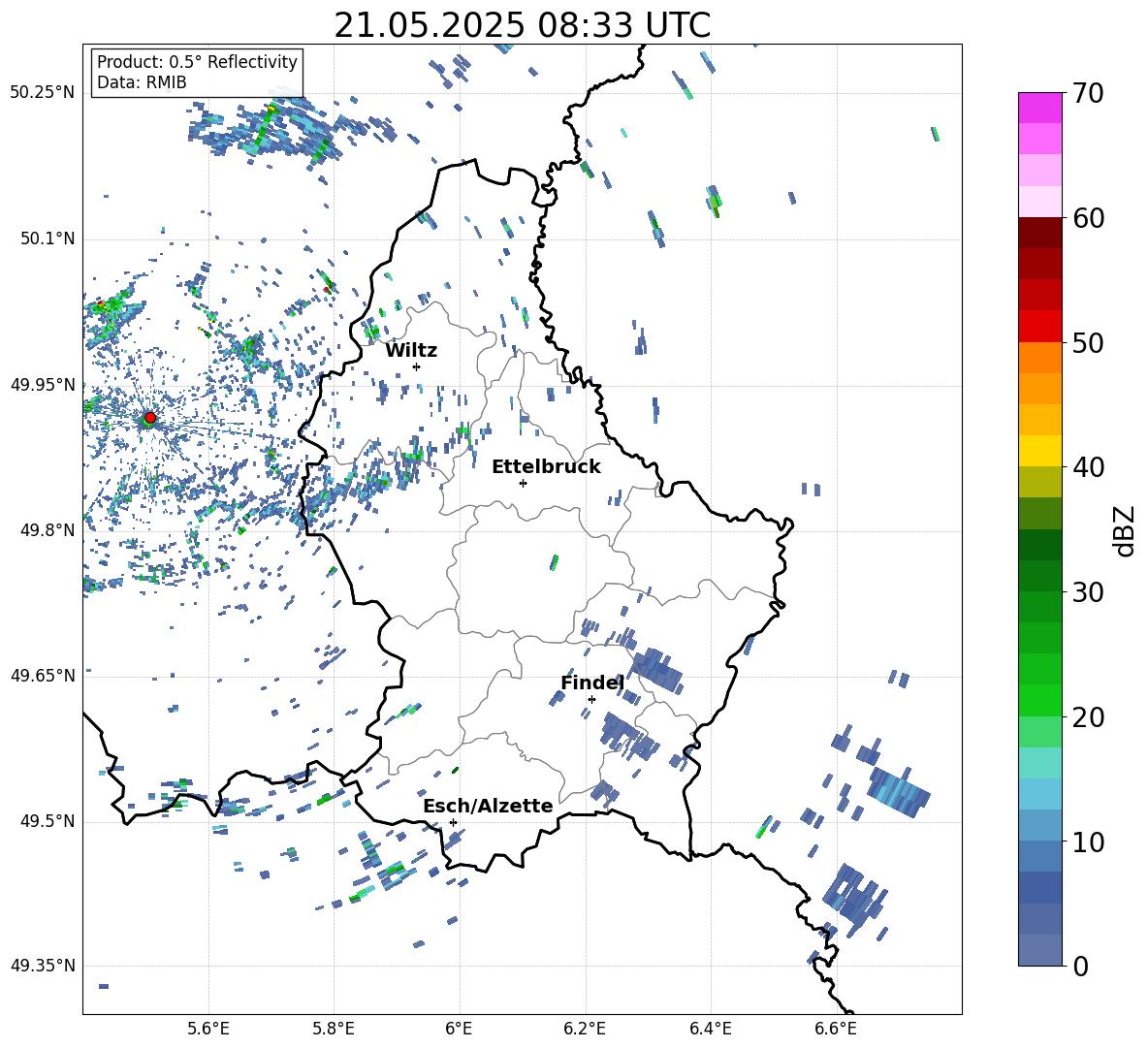The width and height of the screenshot is (1148, 1048).
Task: Click the 20 tick label on colorbar
Action: (x=1088, y=717)
